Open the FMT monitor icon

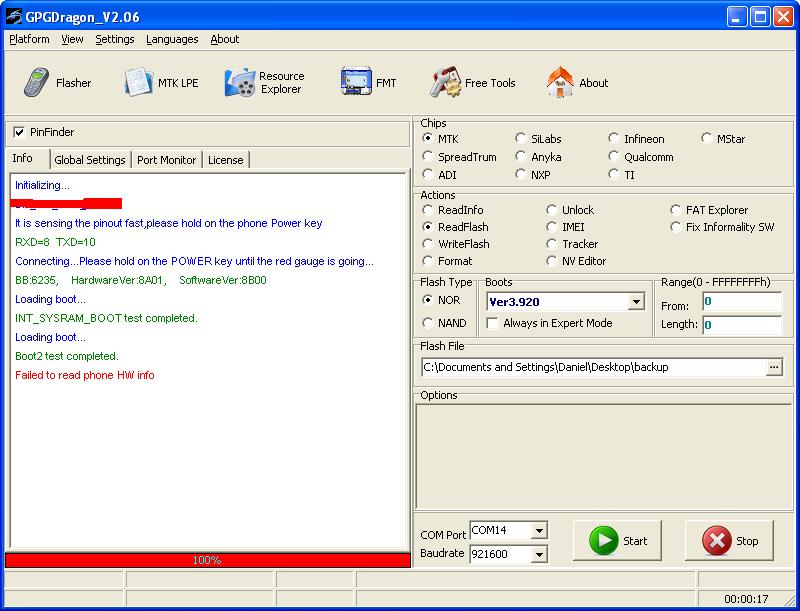tap(356, 81)
